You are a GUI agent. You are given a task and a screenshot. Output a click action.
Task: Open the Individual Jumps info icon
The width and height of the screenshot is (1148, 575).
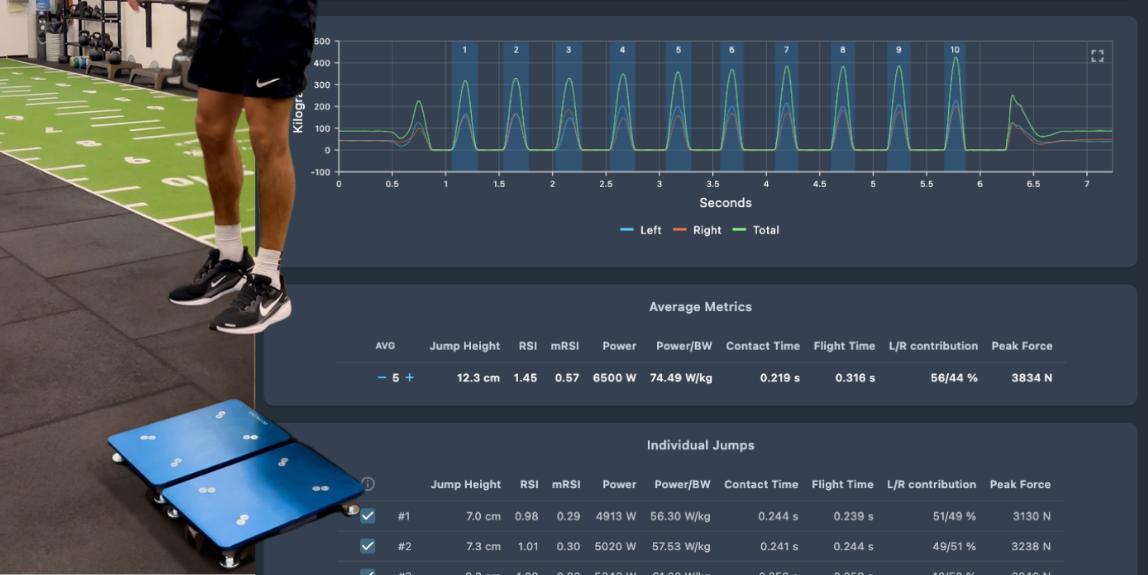pyautogui.click(x=368, y=484)
